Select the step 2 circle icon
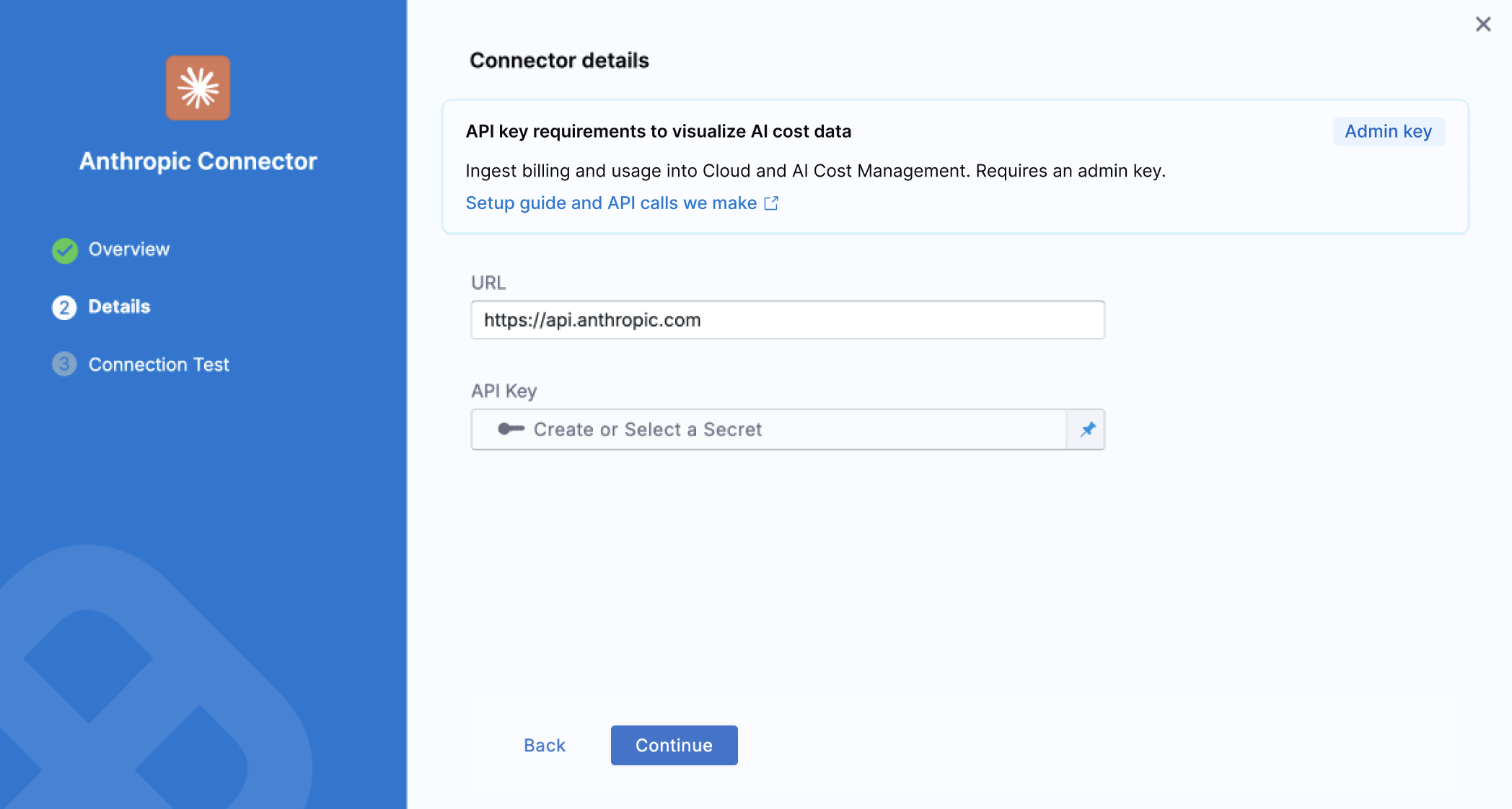 tap(64, 307)
